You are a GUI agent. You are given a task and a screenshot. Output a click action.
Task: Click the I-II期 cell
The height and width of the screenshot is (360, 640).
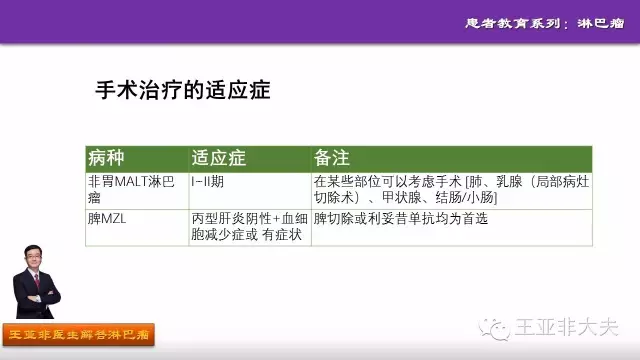[250, 191]
